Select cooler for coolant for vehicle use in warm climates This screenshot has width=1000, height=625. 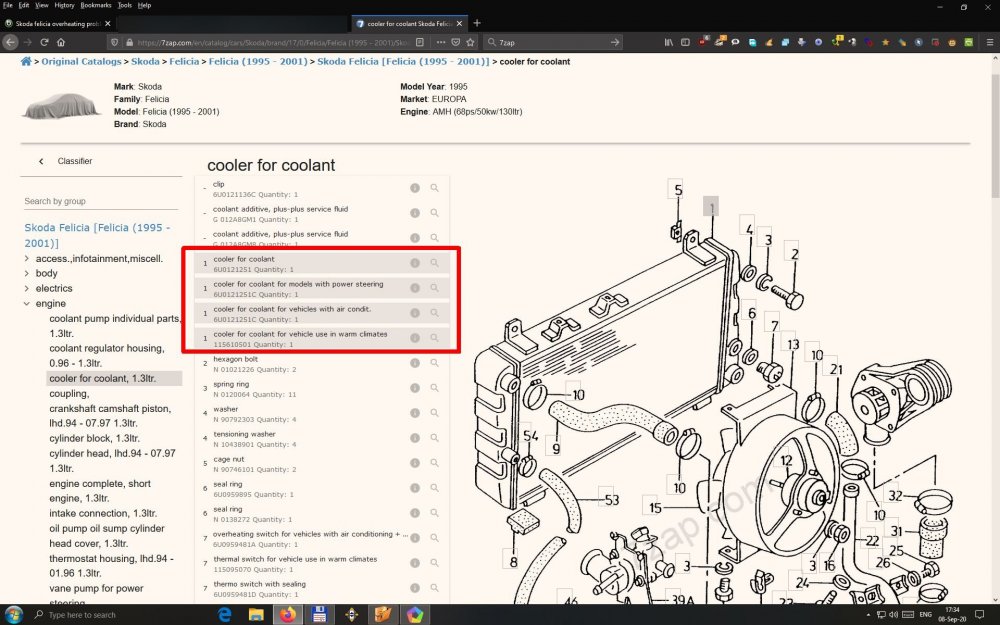point(322,339)
